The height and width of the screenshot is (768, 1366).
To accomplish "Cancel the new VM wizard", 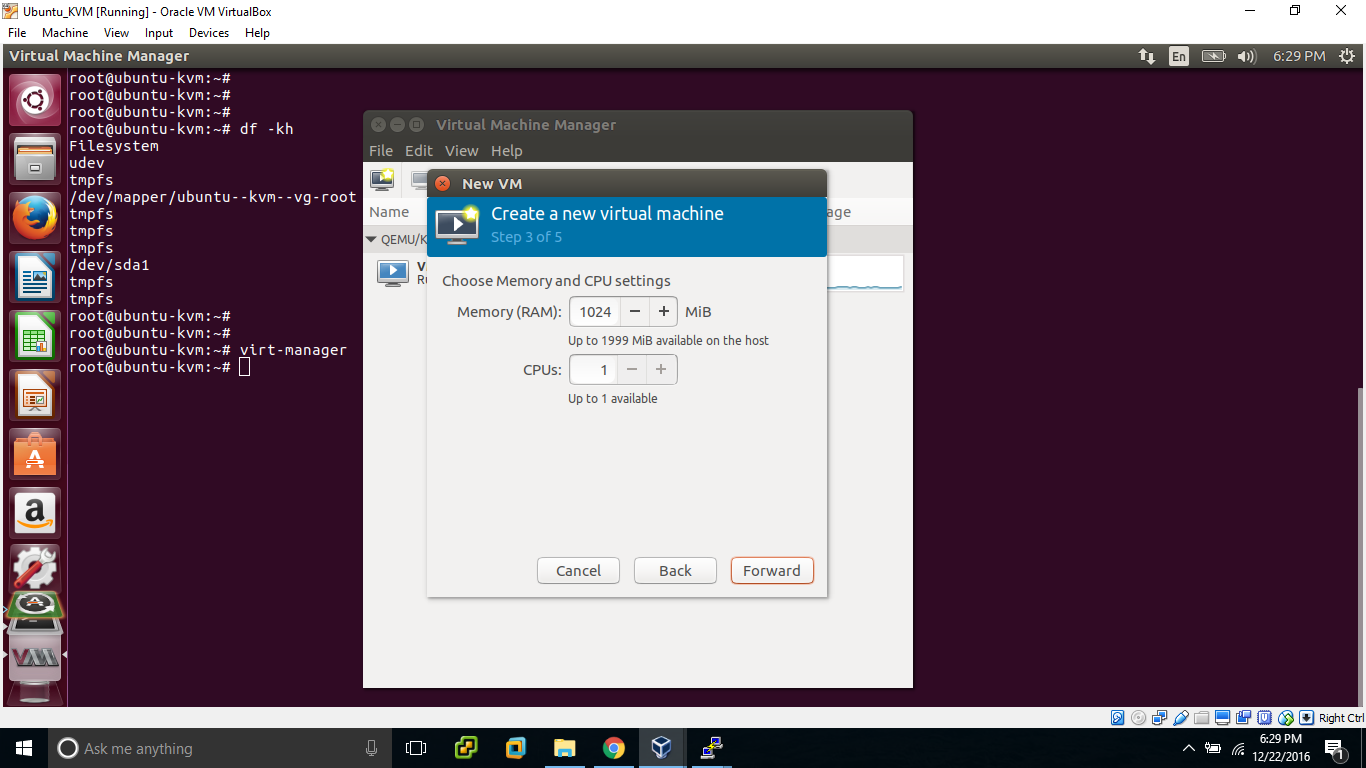I will click(578, 571).
